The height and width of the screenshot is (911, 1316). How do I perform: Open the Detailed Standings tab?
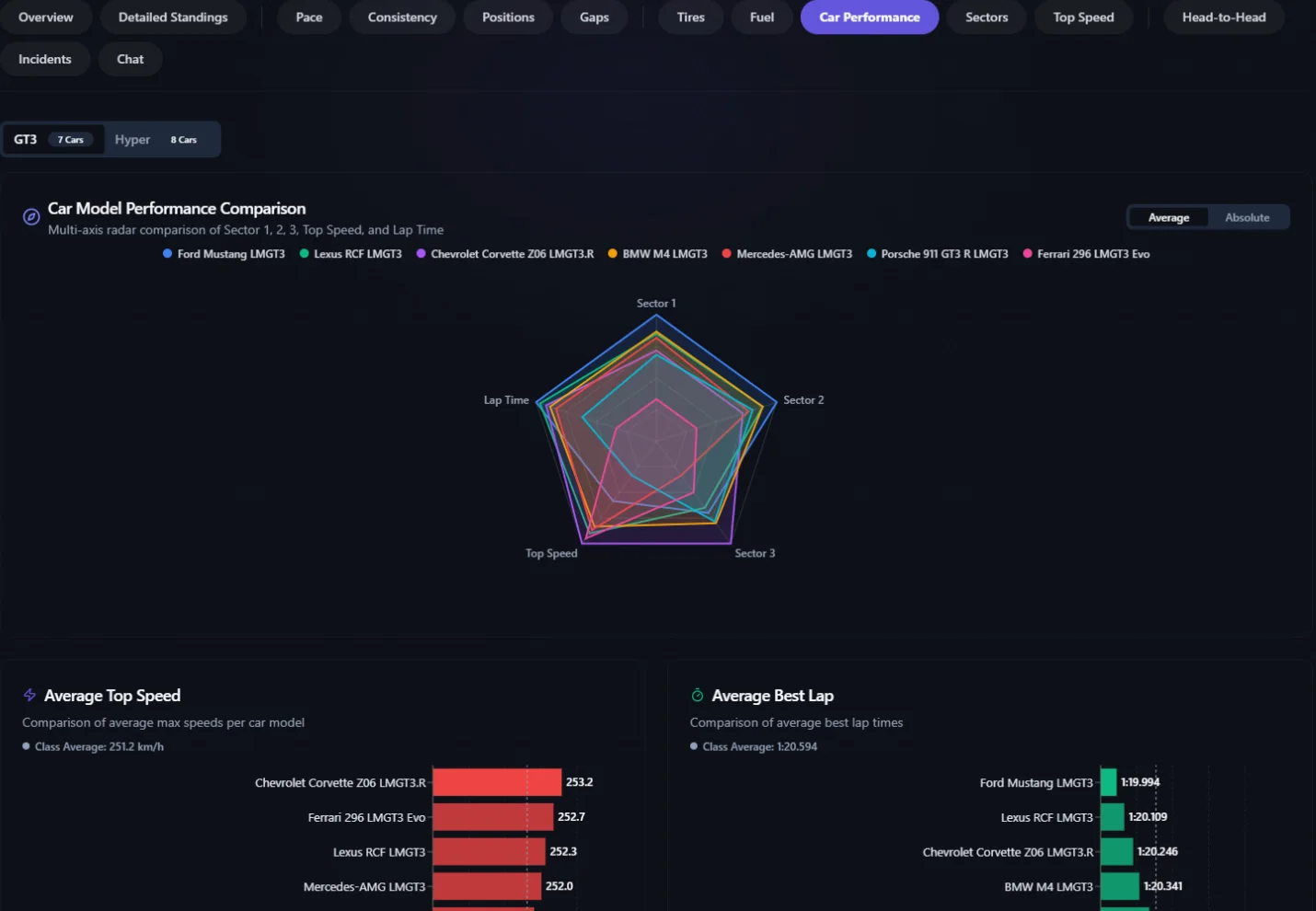[173, 17]
